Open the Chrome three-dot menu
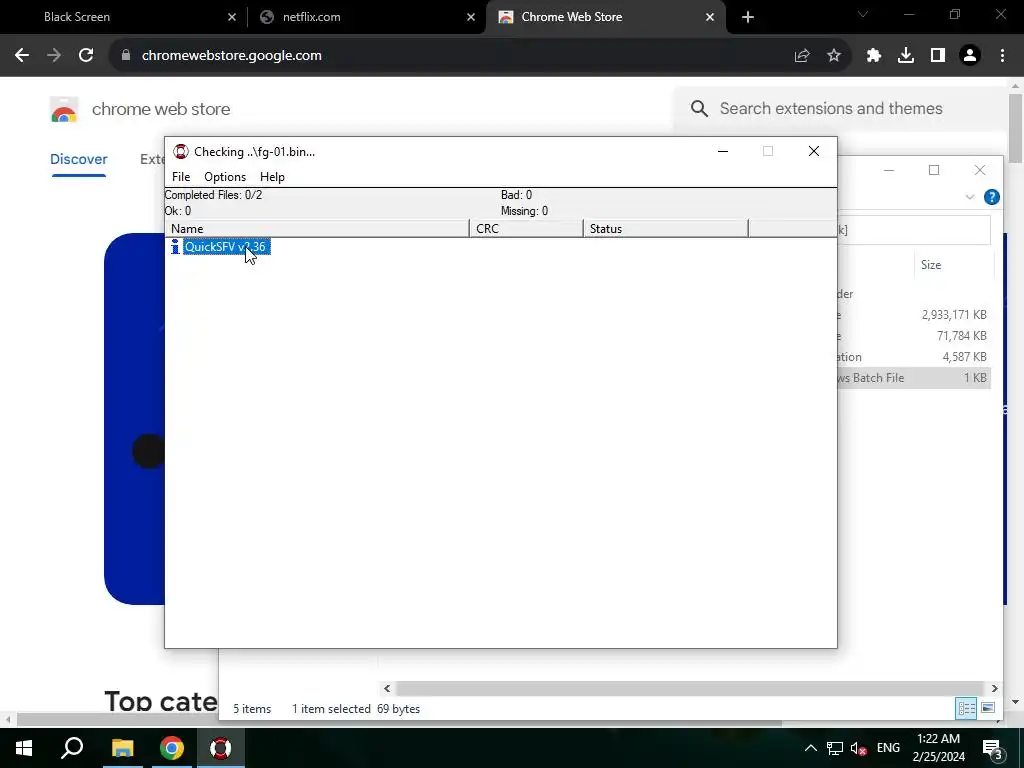The image size is (1024, 768). [1002, 56]
